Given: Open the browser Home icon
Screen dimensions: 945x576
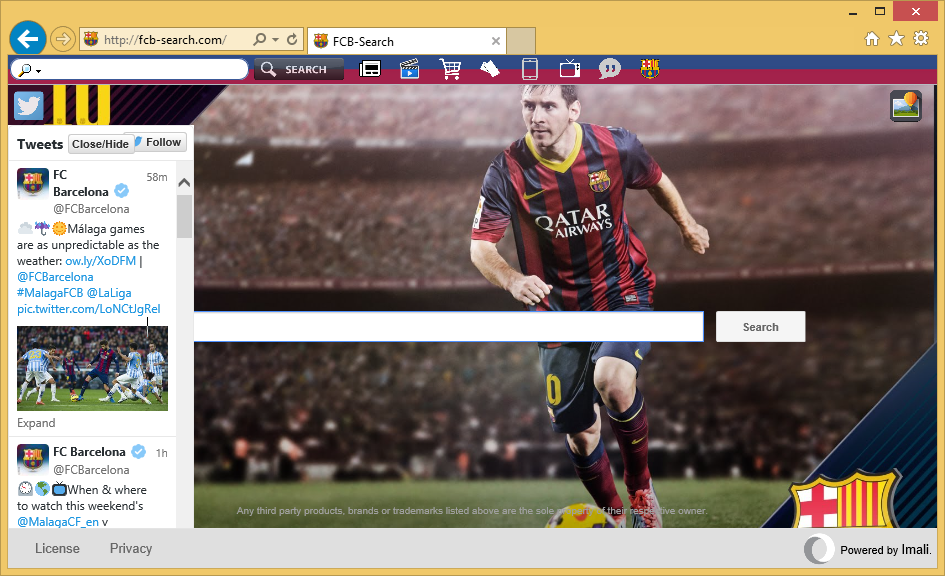Looking at the screenshot, I should pos(871,39).
